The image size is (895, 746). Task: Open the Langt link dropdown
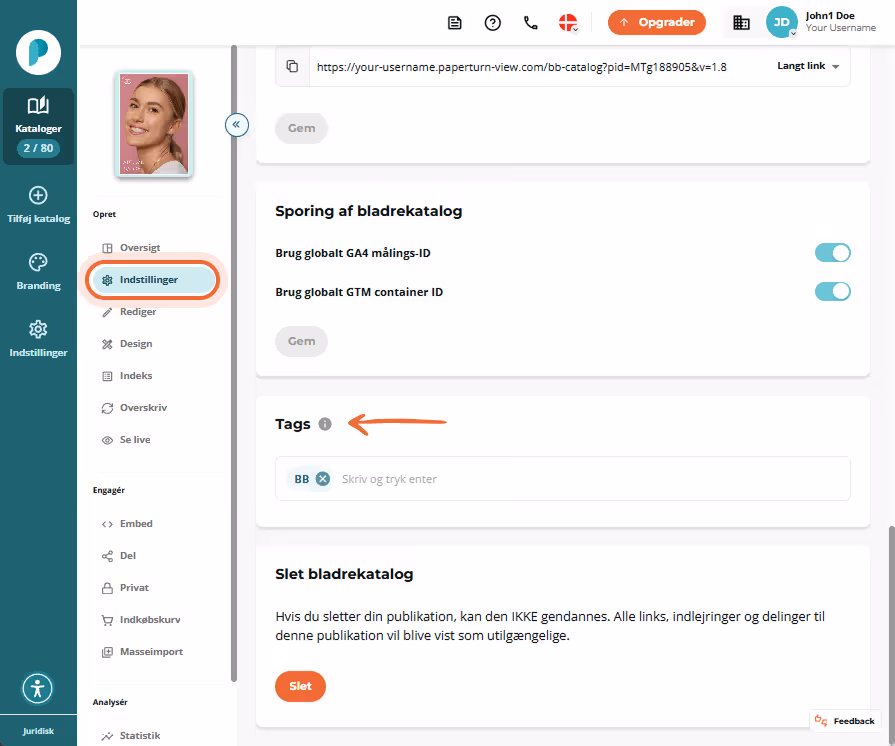(x=808, y=66)
